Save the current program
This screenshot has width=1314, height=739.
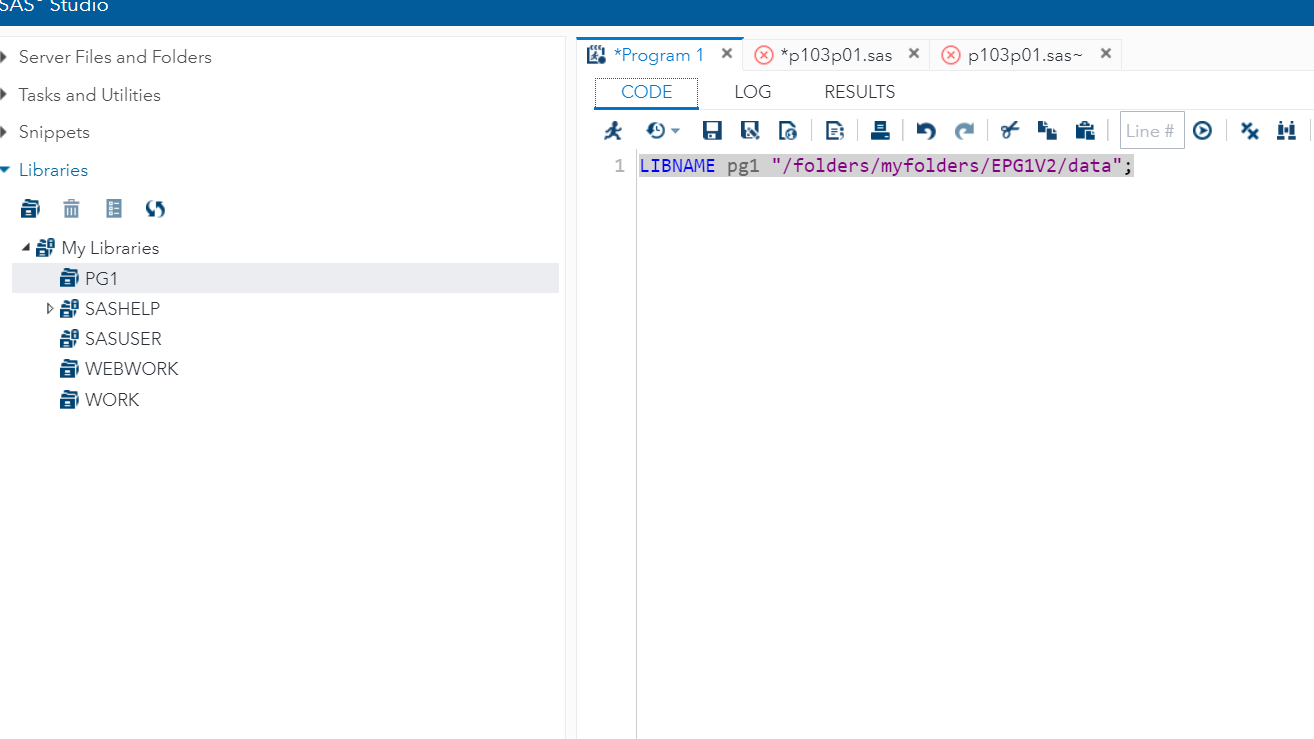click(712, 130)
